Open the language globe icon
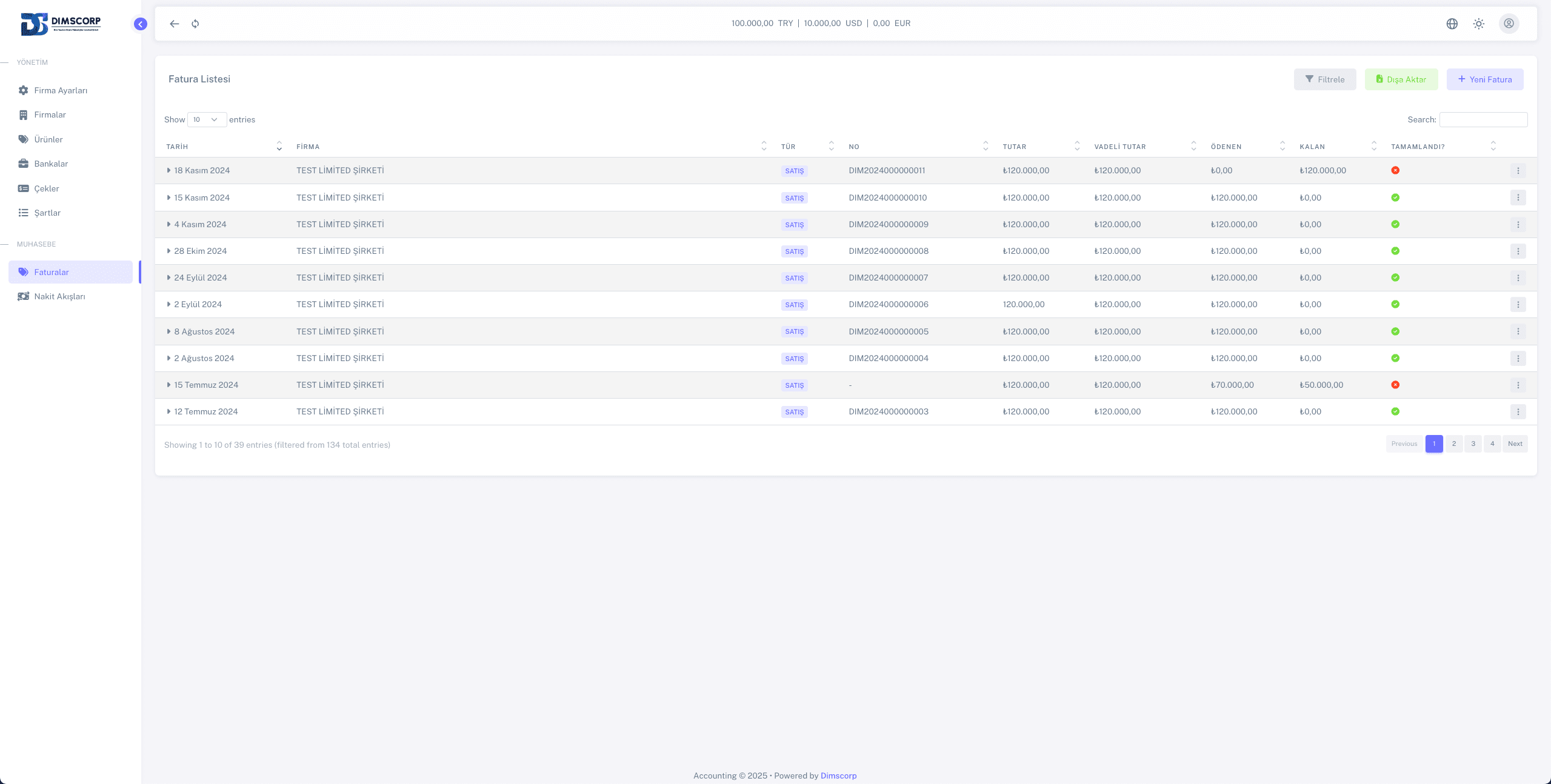Screen dimensions: 1551x784 [1452, 24]
